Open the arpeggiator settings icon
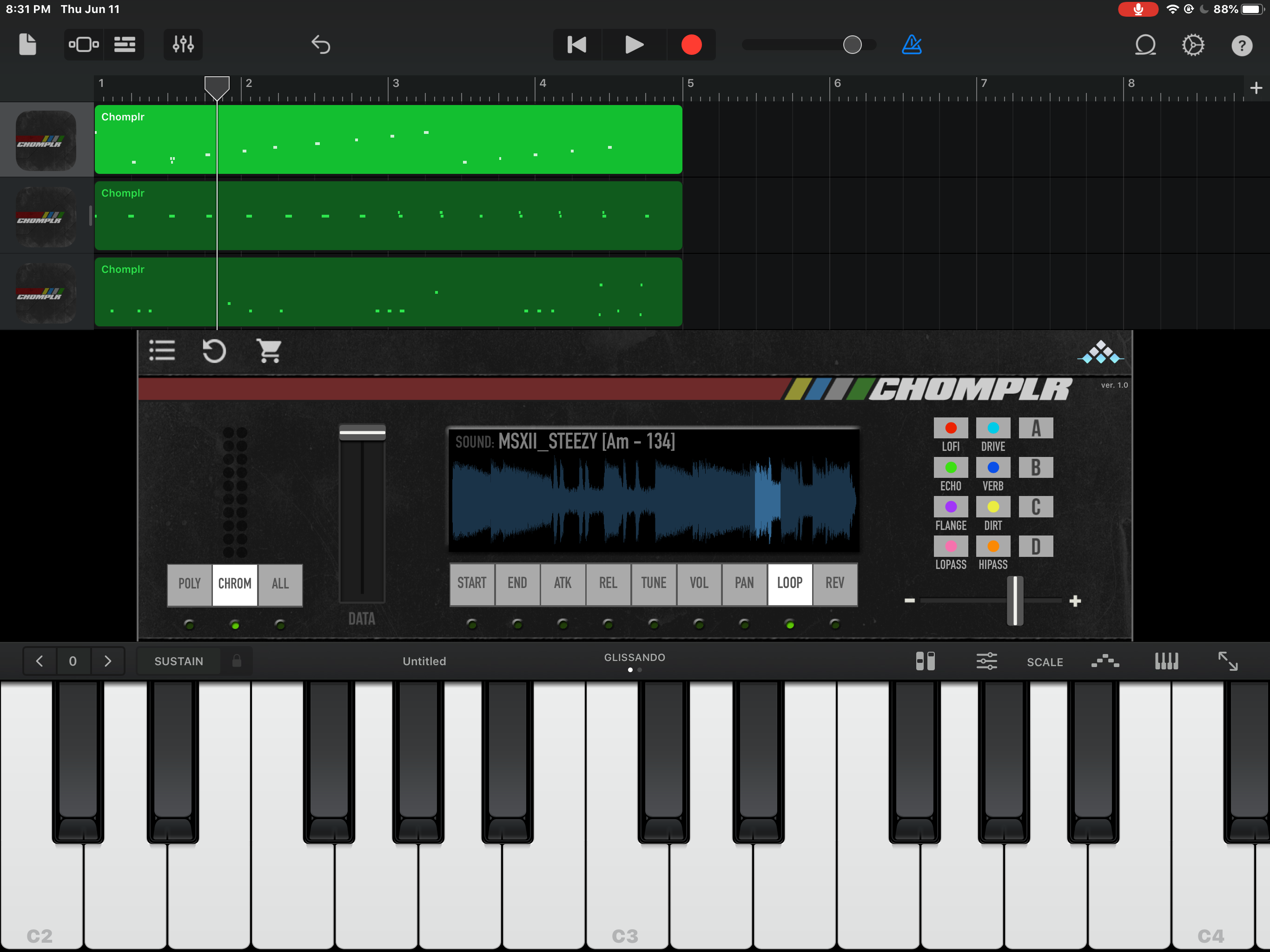Image resolution: width=1270 pixels, height=952 pixels. pos(1105,661)
